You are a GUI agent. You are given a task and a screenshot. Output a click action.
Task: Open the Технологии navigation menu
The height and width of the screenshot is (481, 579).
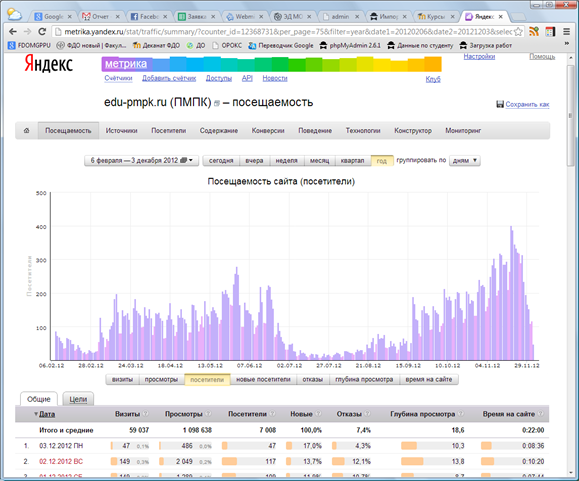click(363, 131)
